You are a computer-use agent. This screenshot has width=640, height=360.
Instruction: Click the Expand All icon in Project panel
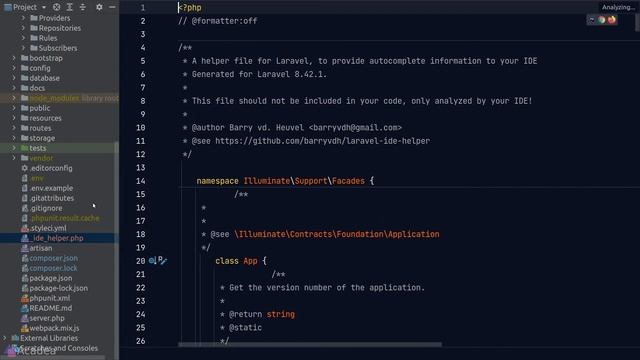click(x=69, y=7)
